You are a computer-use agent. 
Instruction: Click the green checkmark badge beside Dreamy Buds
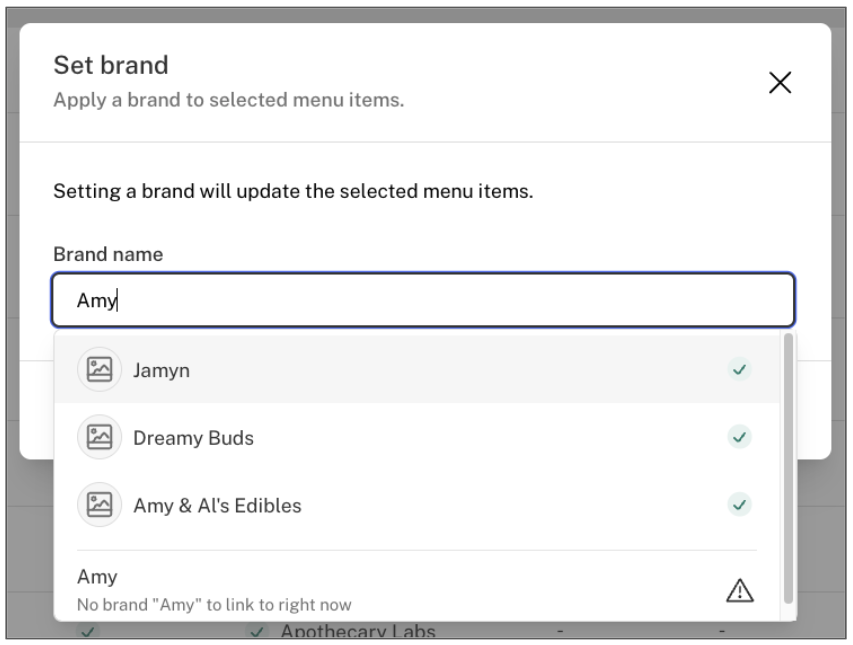tap(739, 437)
